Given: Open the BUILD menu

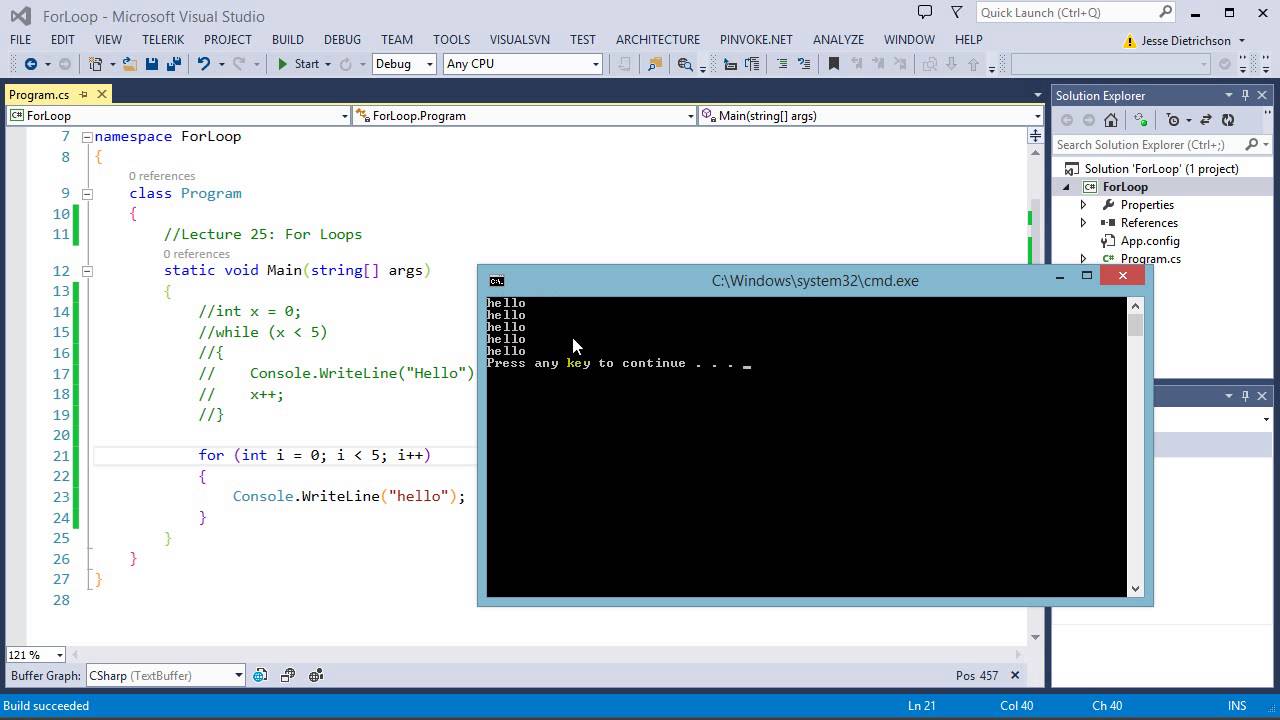Looking at the screenshot, I should [x=287, y=40].
